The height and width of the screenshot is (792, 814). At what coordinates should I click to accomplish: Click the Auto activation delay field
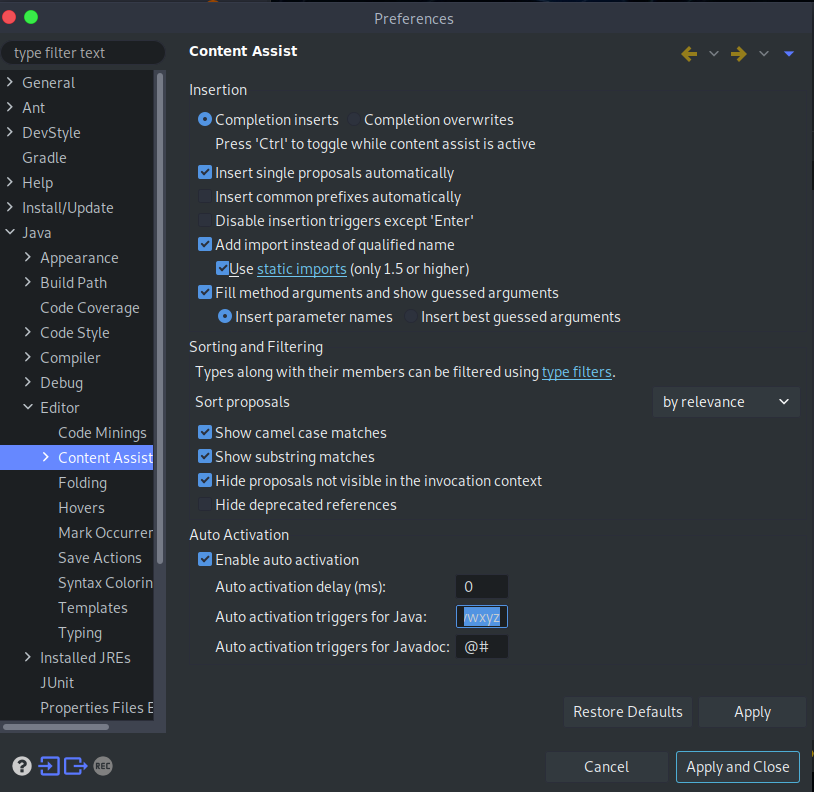pyautogui.click(x=481, y=587)
